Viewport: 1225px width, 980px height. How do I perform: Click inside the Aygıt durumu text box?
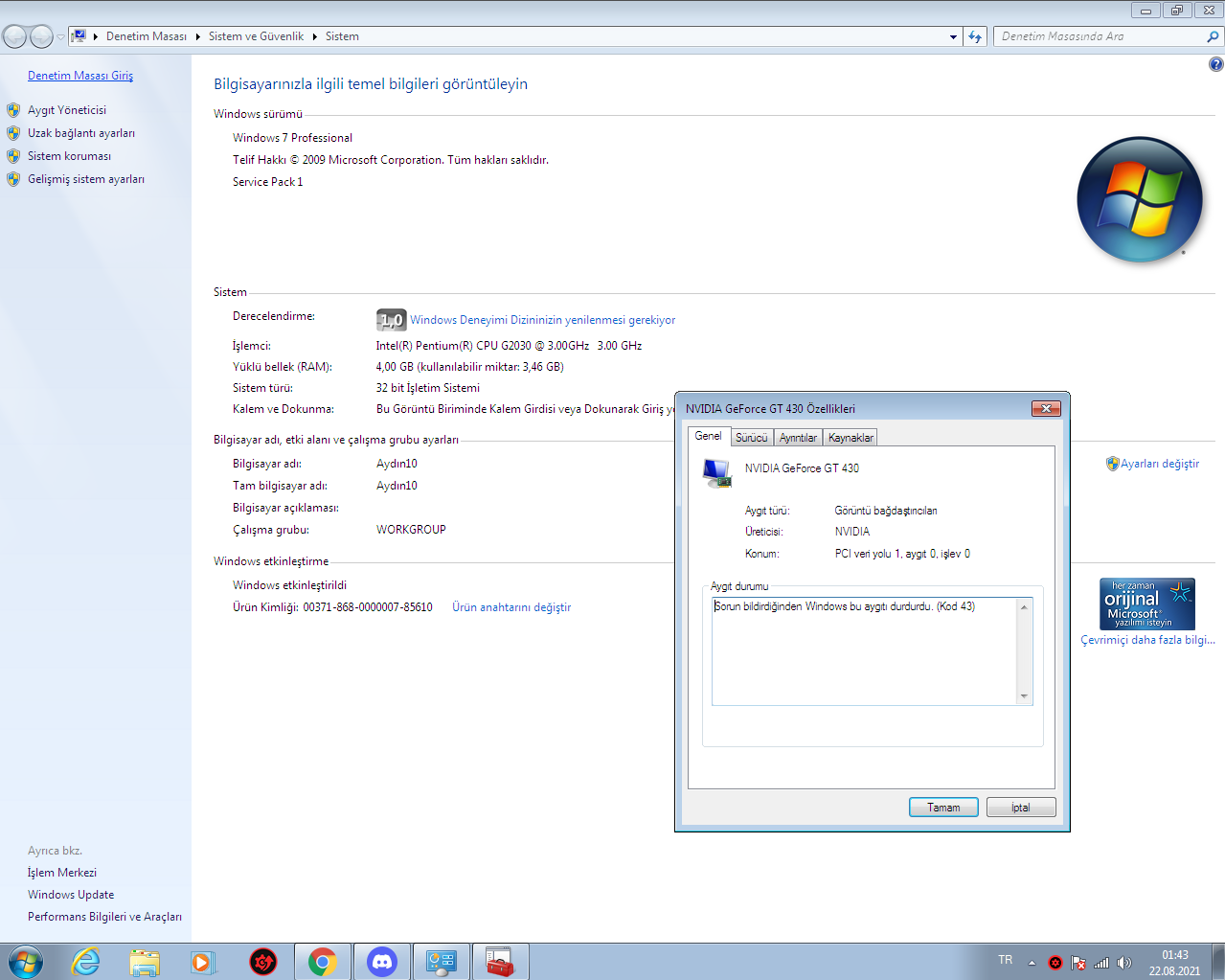(864, 651)
